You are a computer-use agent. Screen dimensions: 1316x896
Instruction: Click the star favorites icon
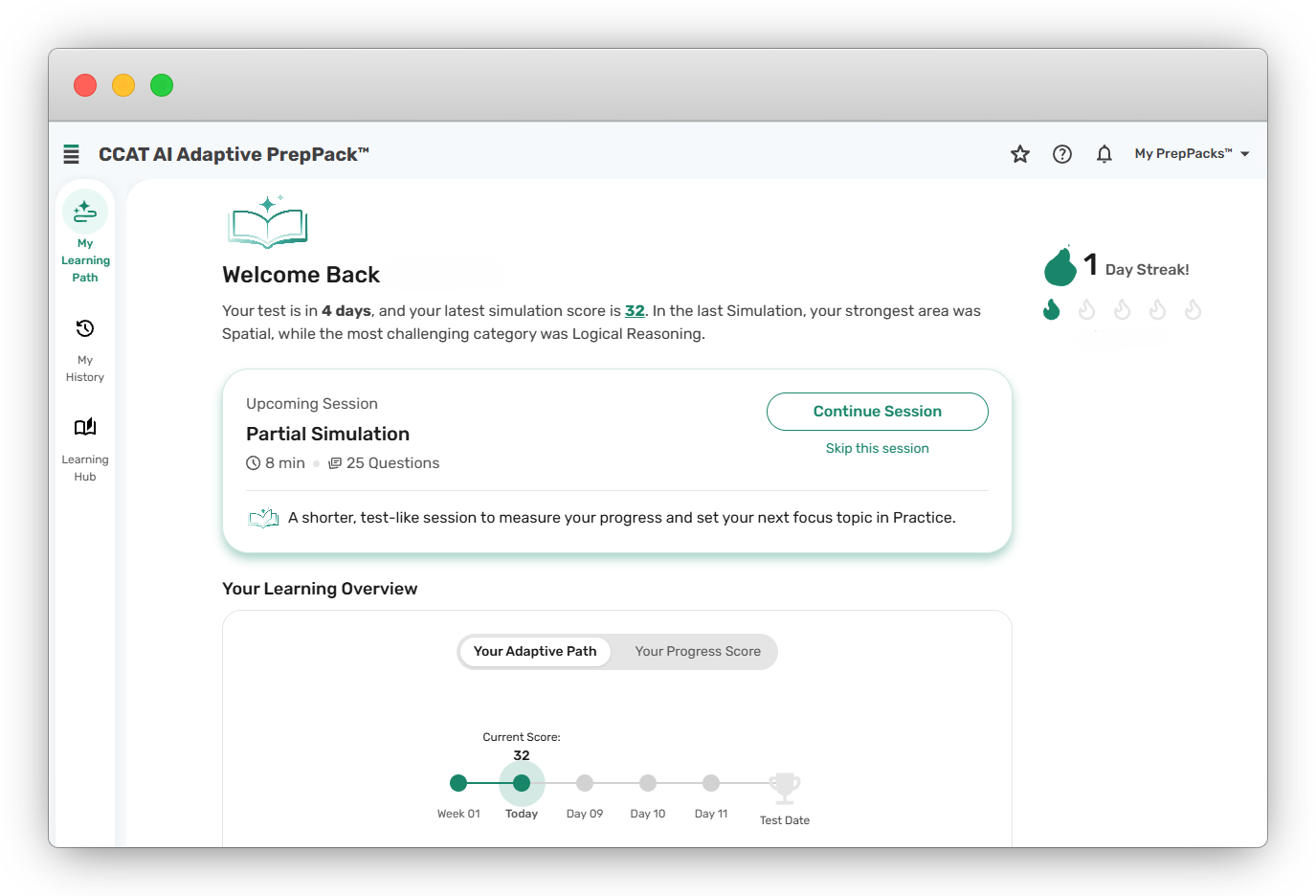1020,154
